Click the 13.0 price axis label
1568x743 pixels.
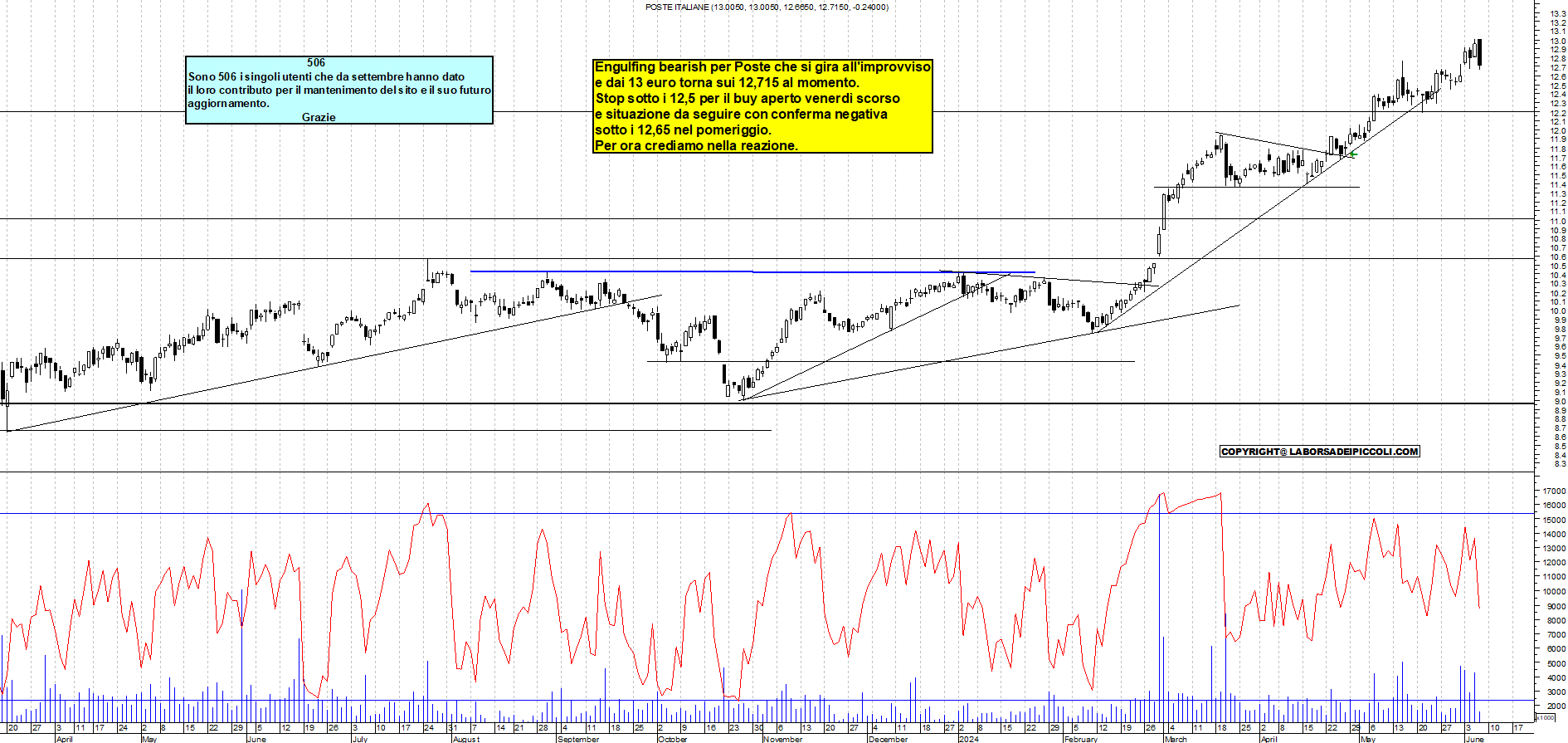click(x=1557, y=41)
